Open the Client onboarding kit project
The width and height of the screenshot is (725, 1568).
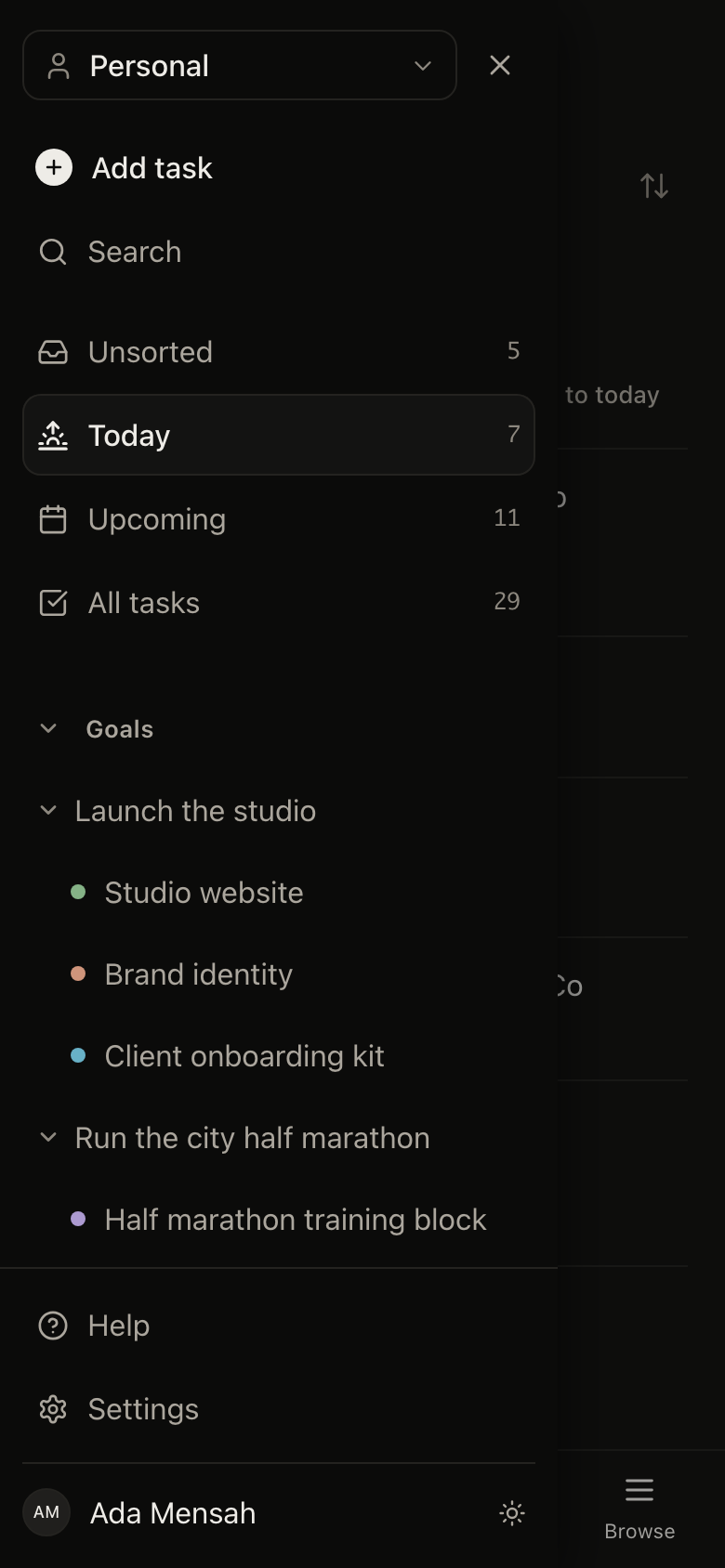[244, 1056]
